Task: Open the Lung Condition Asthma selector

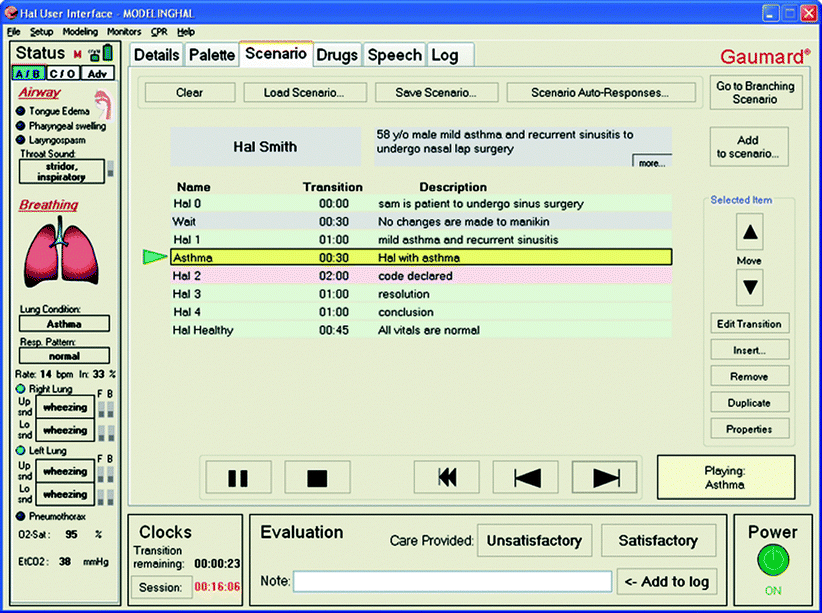Action: (x=64, y=324)
